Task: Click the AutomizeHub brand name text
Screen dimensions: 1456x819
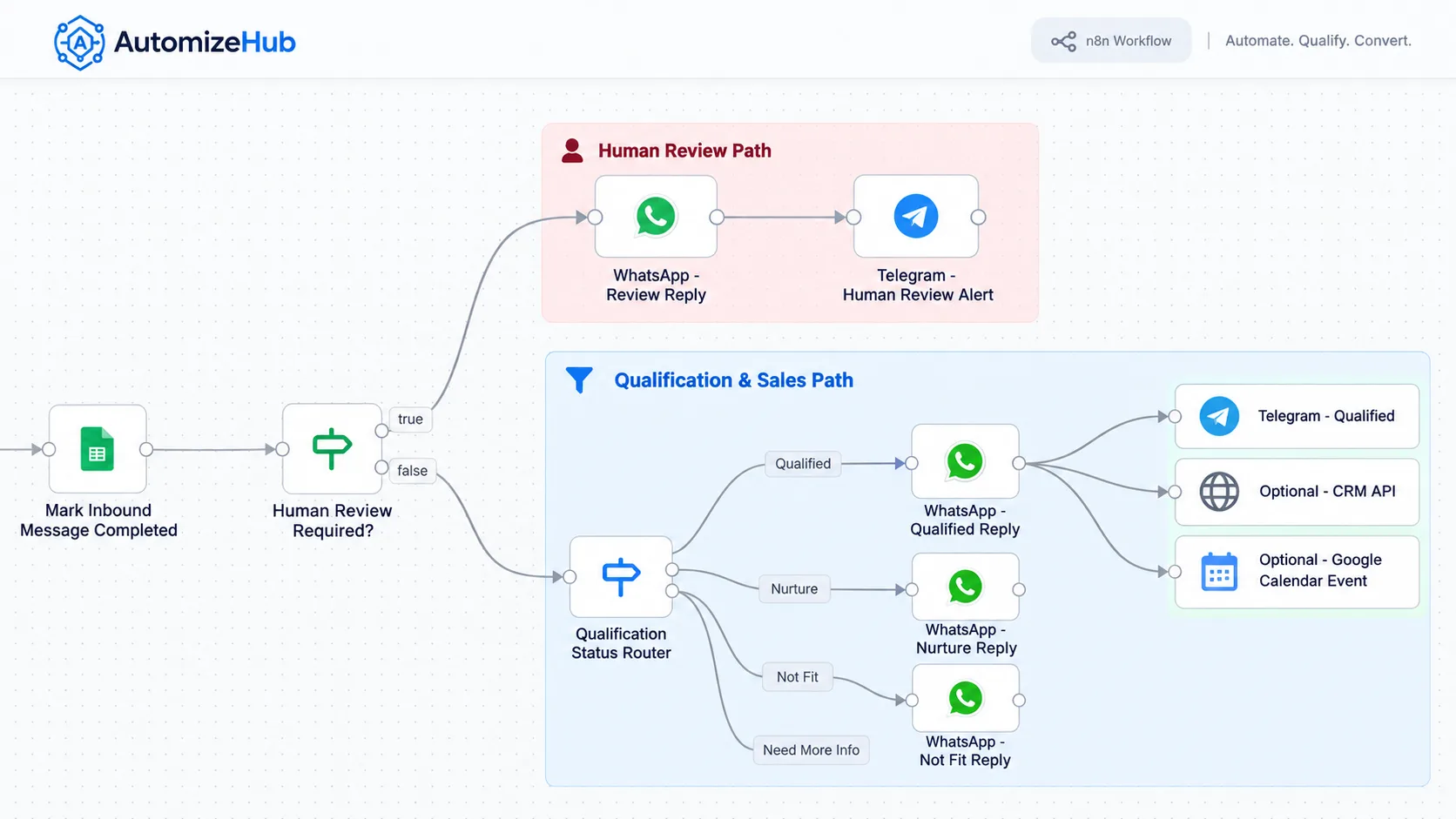Action: click(x=205, y=42)
